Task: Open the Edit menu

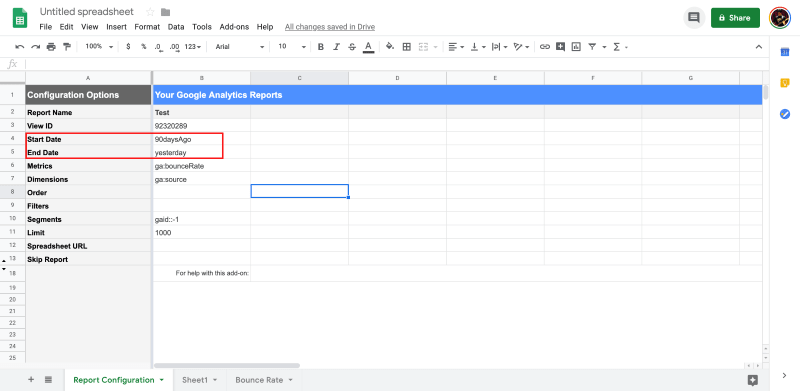Action: [66, 27]
